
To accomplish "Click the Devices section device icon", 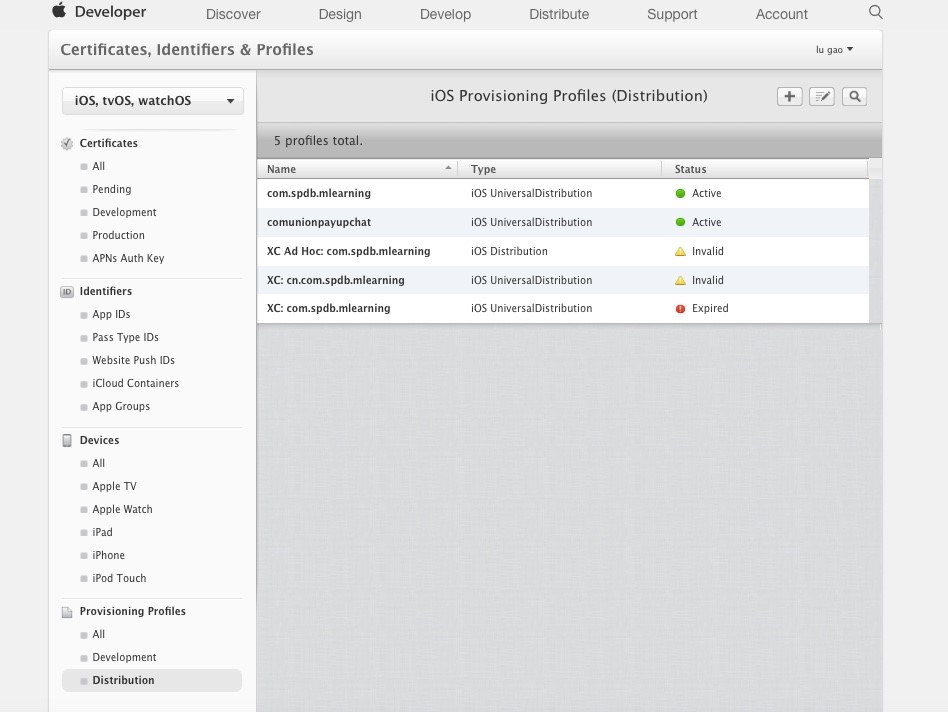I will pyautogui.click(x=67, y=440).
